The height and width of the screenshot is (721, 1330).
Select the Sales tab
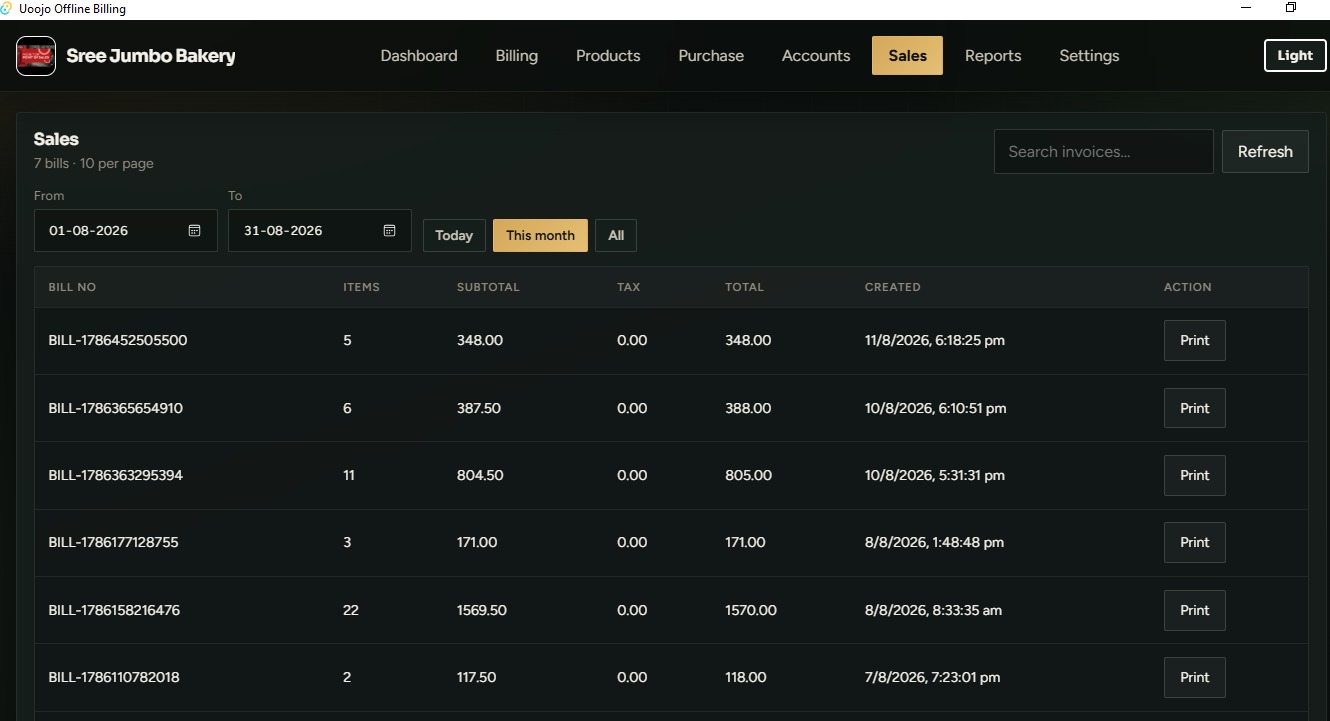coord(907,56)
